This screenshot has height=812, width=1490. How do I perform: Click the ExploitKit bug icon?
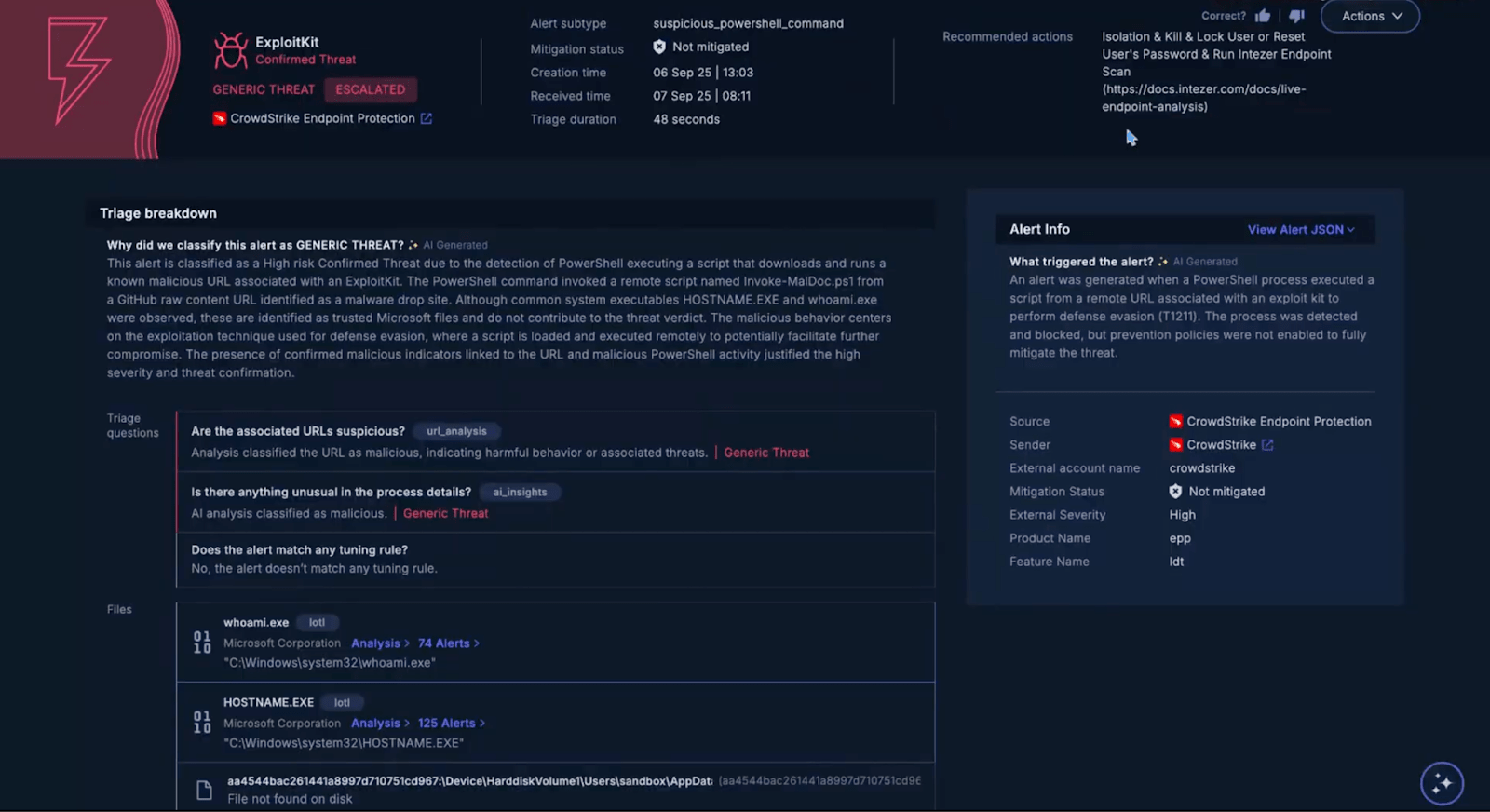[x=230, y=50]
